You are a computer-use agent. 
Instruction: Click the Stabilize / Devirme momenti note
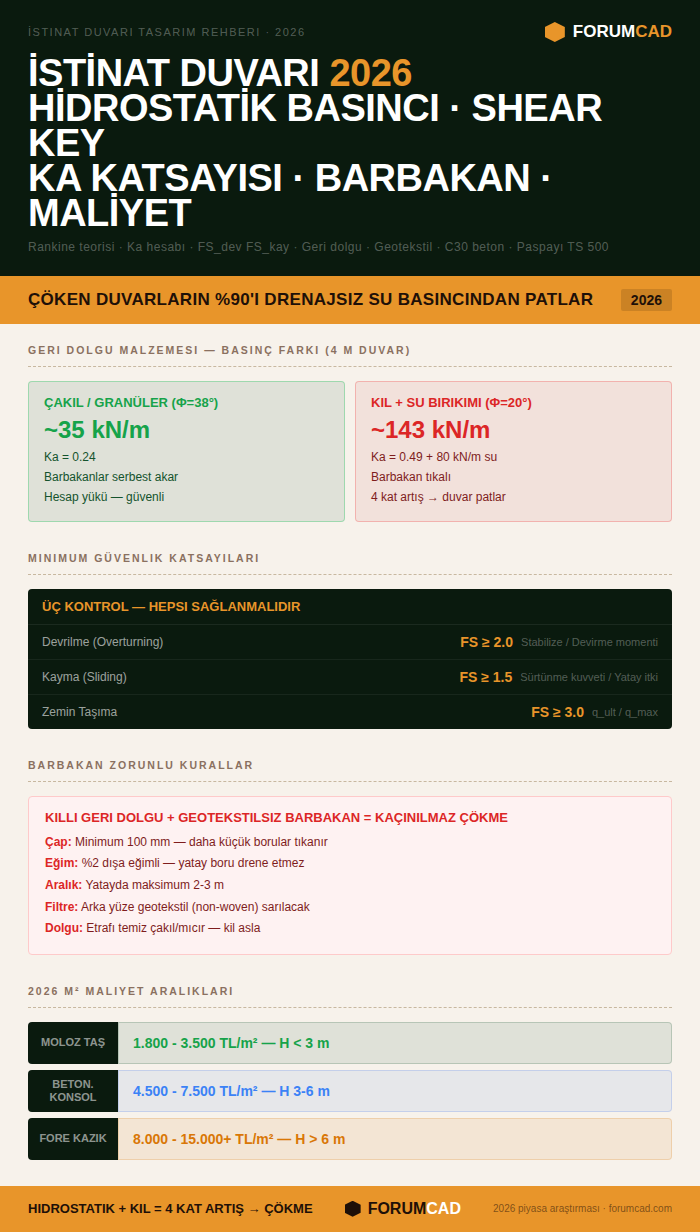pos(589,642)
